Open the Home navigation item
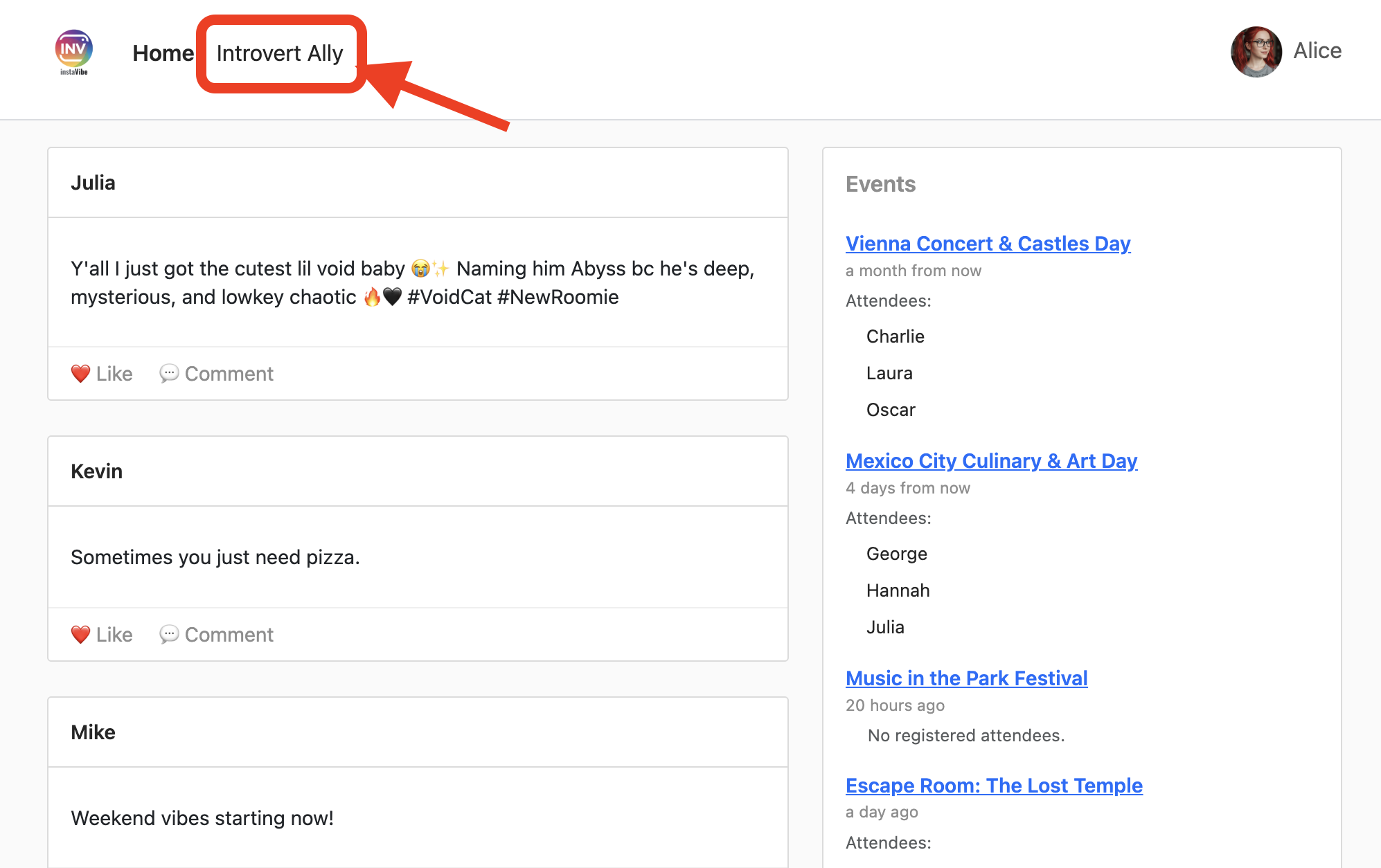The image size is (1381, 868). [163, 53]
